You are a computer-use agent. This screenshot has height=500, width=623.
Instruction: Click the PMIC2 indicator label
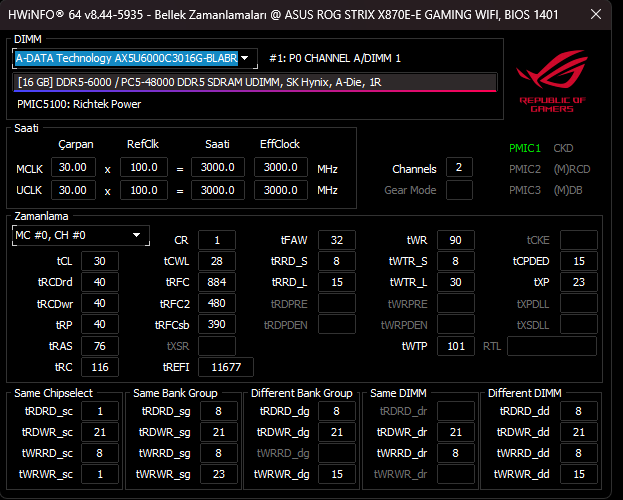click(x=525, y=169)
